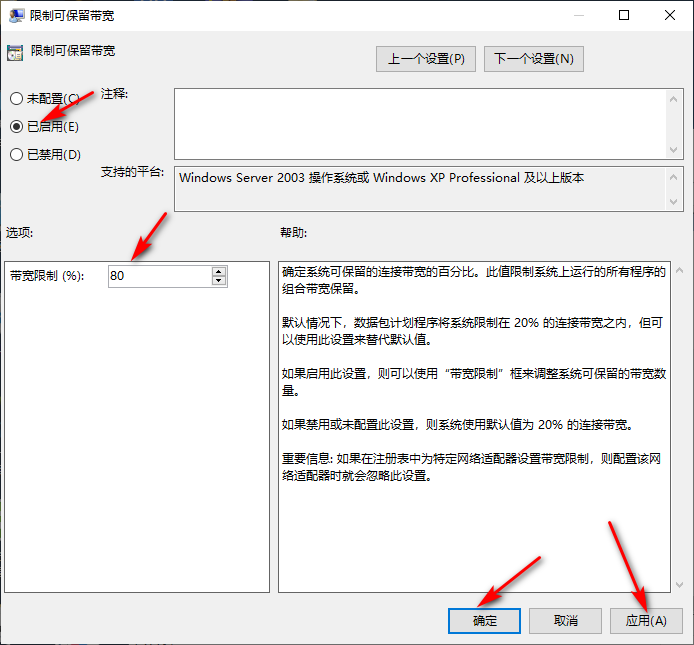694x645 pixels.
Task: Decrease 带宽限制 with the down spinner arrow
Action: 219,280
